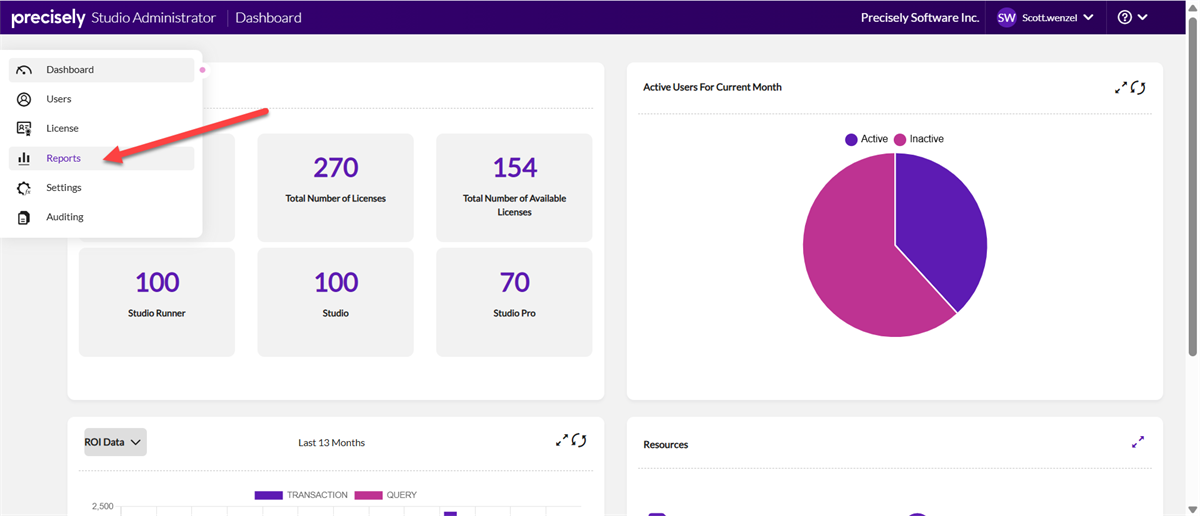Click the Precisely Software Inc. text

(920, 17)
